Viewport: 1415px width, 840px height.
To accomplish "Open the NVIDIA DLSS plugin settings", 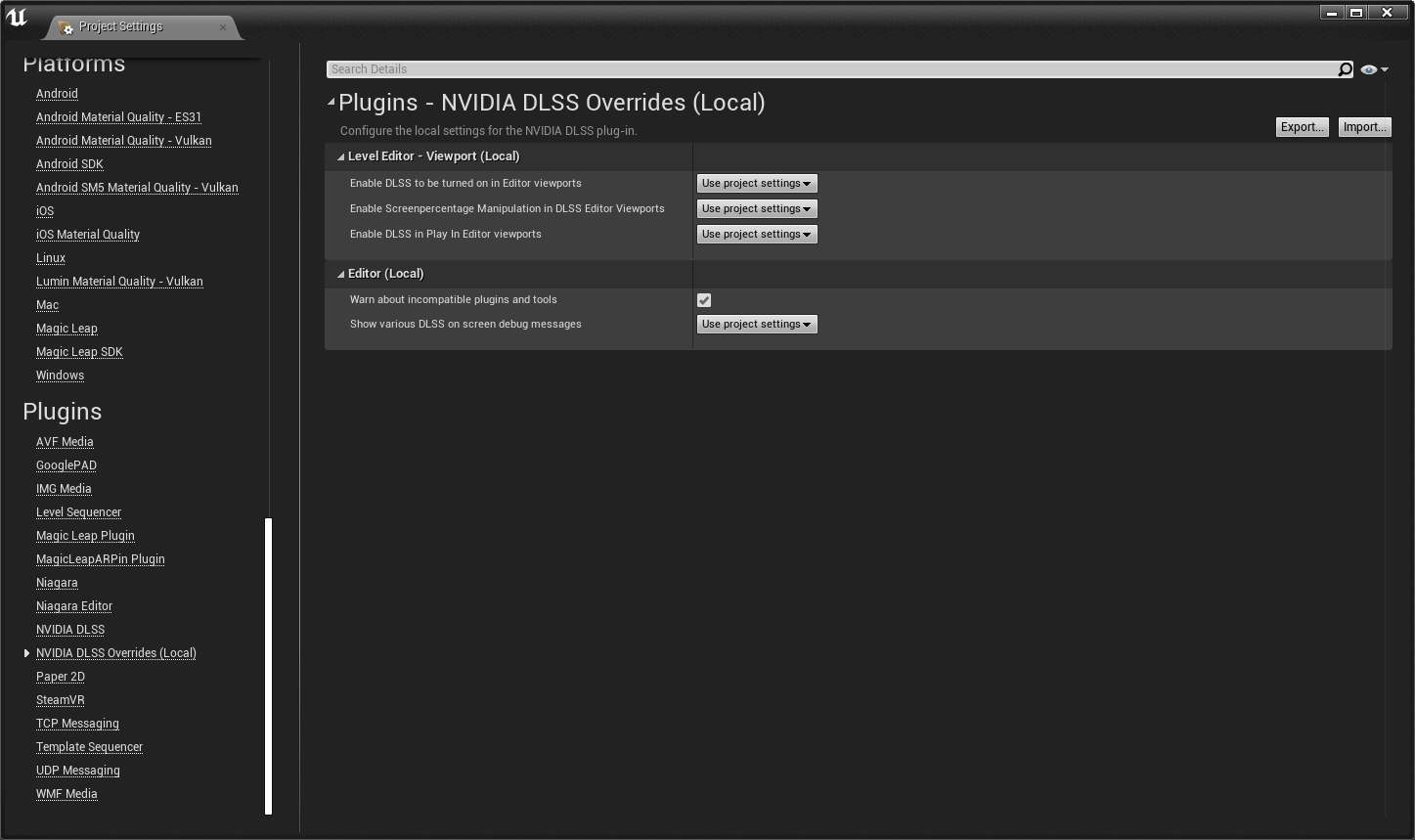I will 70,630.
